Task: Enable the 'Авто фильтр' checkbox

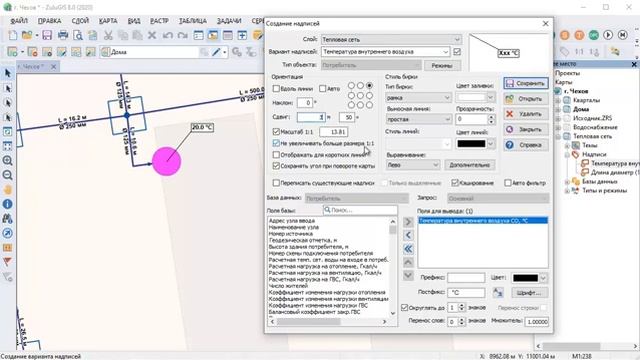Action: pyautogui.click(x=508, y=183)
